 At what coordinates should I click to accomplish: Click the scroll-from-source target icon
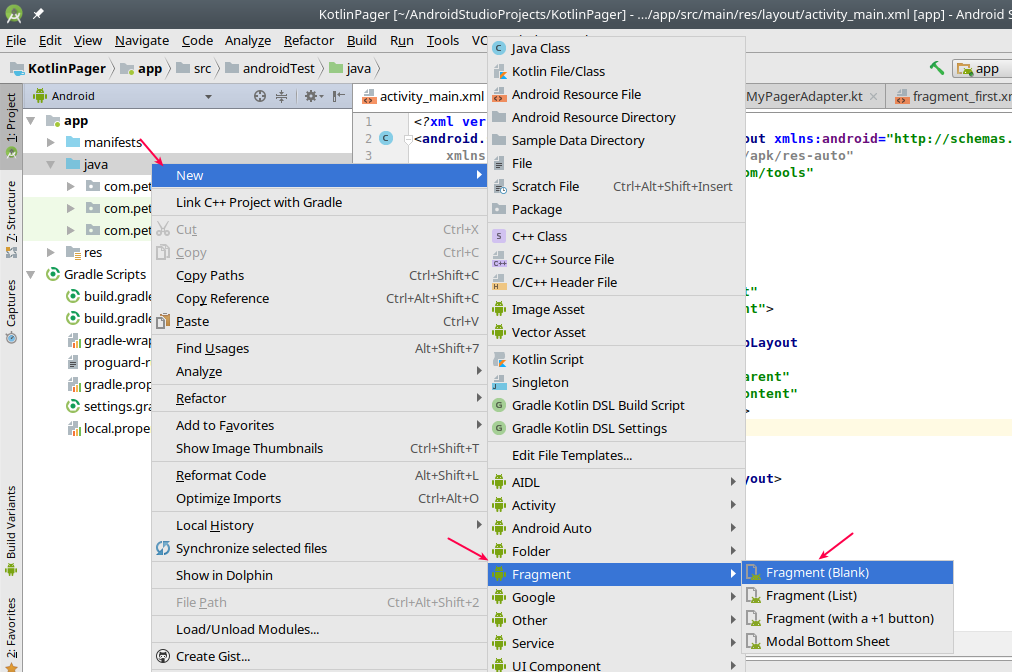click(x=260, y=97)
